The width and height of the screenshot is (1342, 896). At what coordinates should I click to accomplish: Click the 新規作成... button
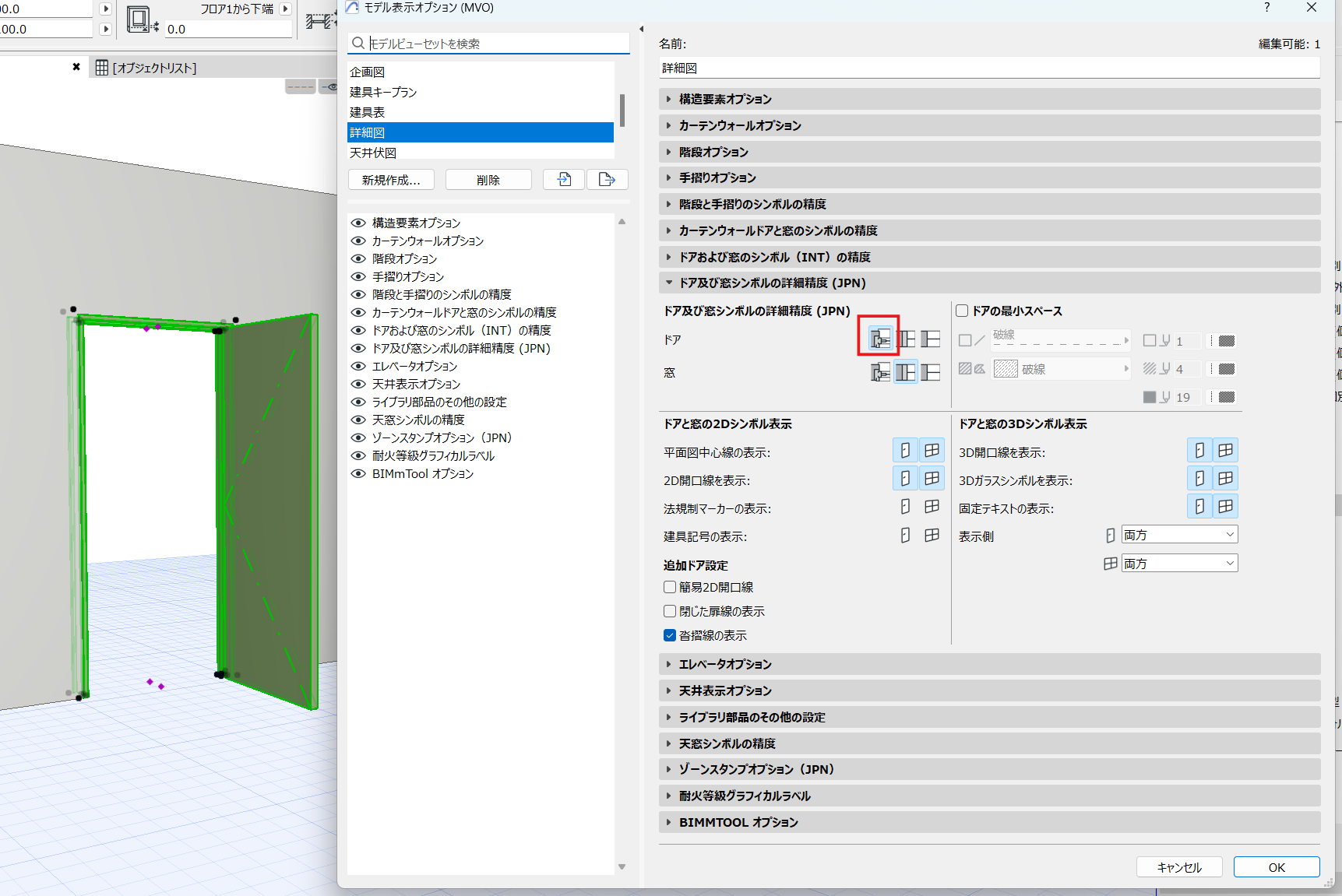coord(391,180)
